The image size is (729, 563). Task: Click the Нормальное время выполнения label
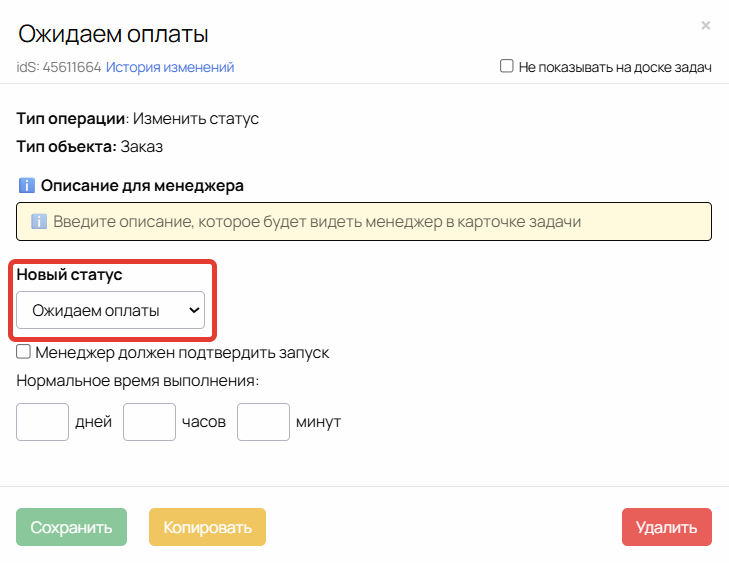(x=138, y=381)
